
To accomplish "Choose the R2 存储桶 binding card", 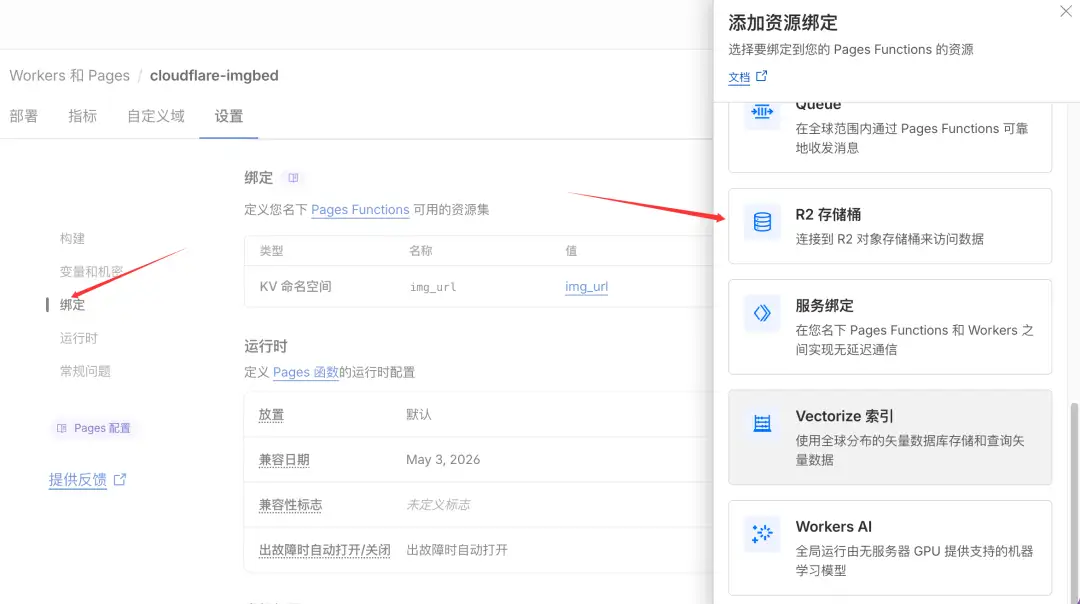I will point(890,226).
